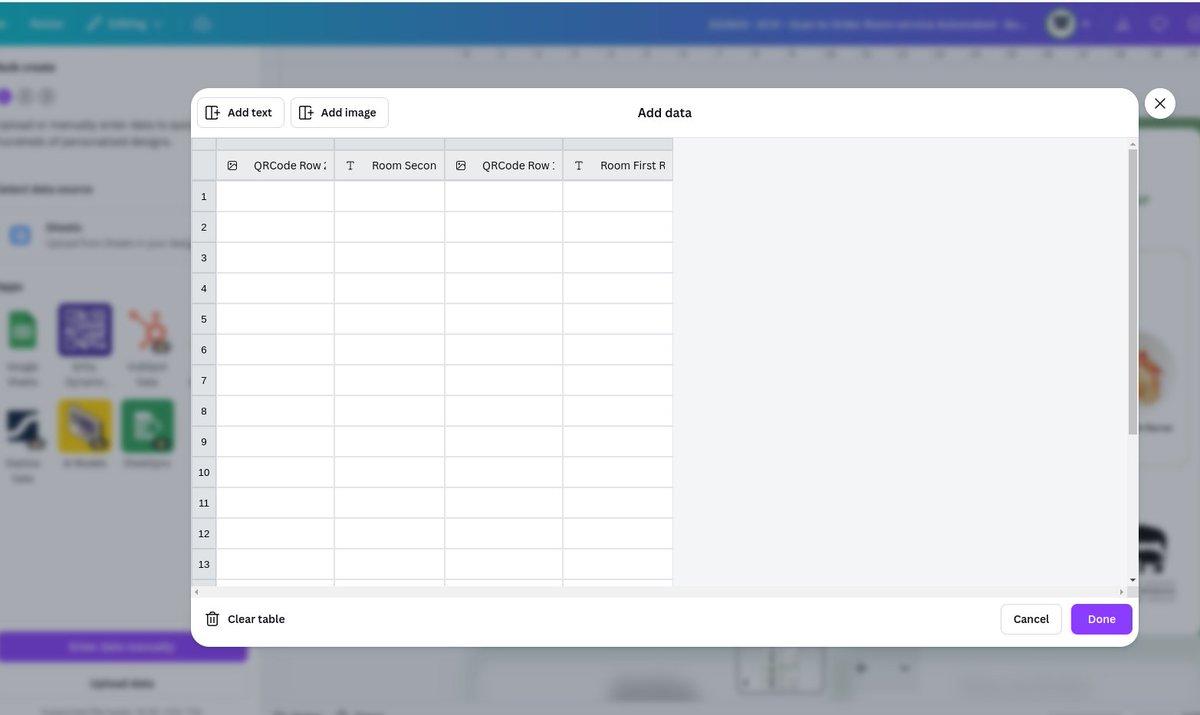
Task: Click the row 1 cell under Room Secon
Action: point(390,197)
